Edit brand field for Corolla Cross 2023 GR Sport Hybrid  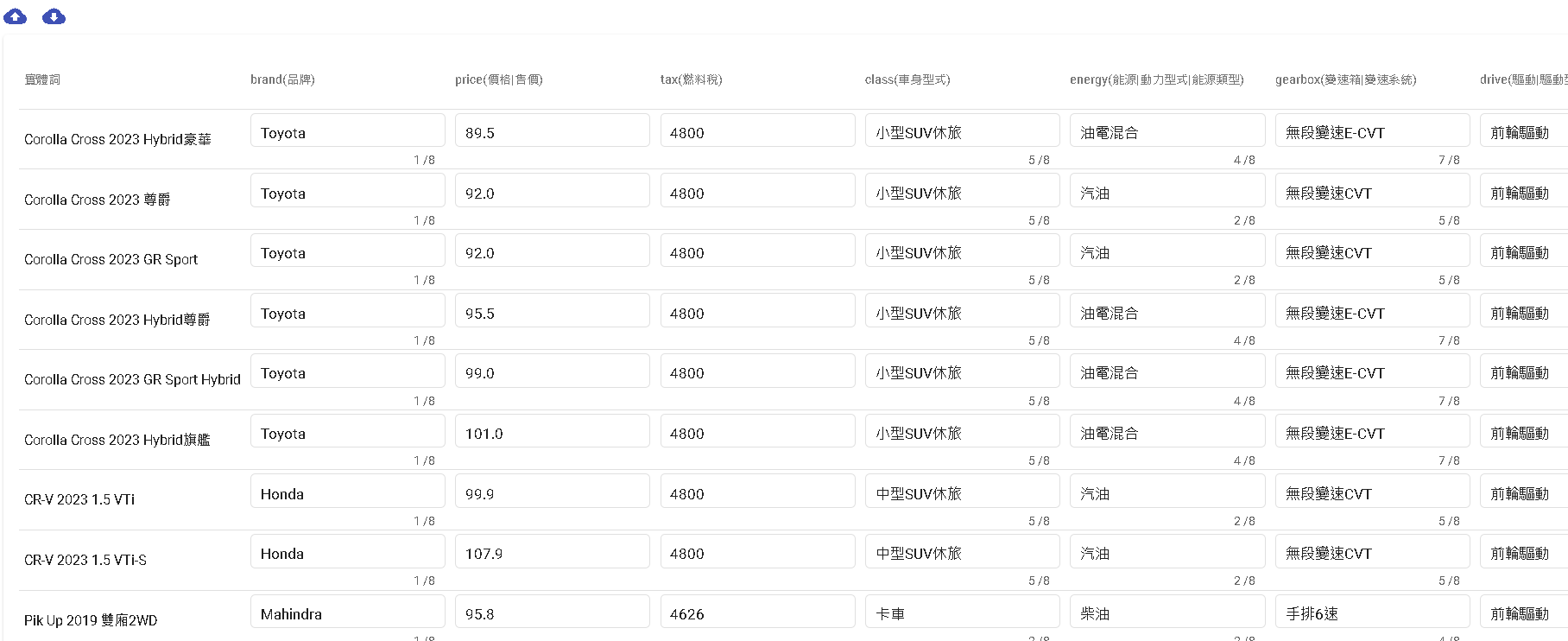[x=348, y=371]
